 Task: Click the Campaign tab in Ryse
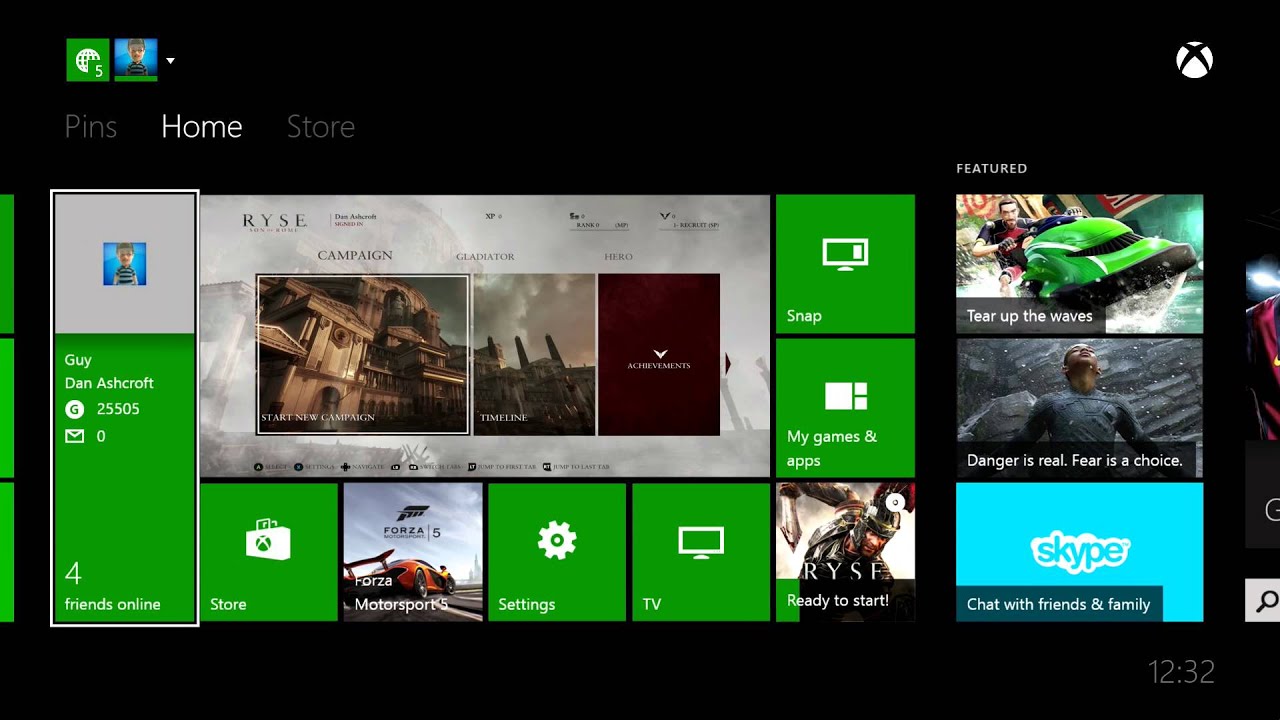pos(355,255)
